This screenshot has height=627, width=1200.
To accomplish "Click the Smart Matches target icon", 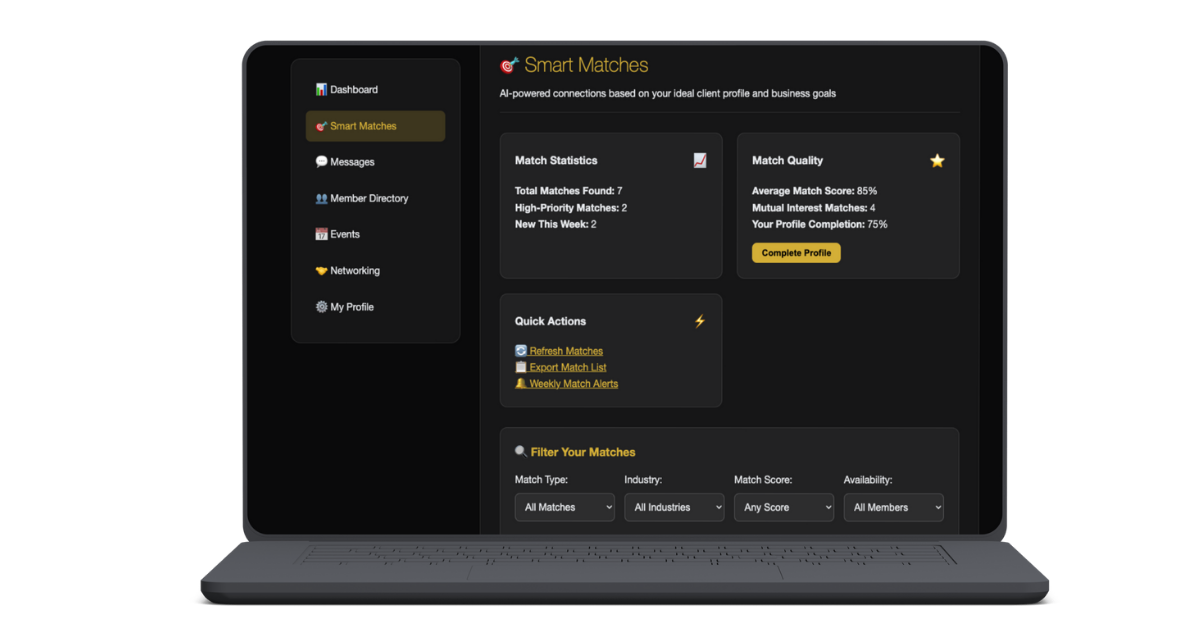I will 320,125.
